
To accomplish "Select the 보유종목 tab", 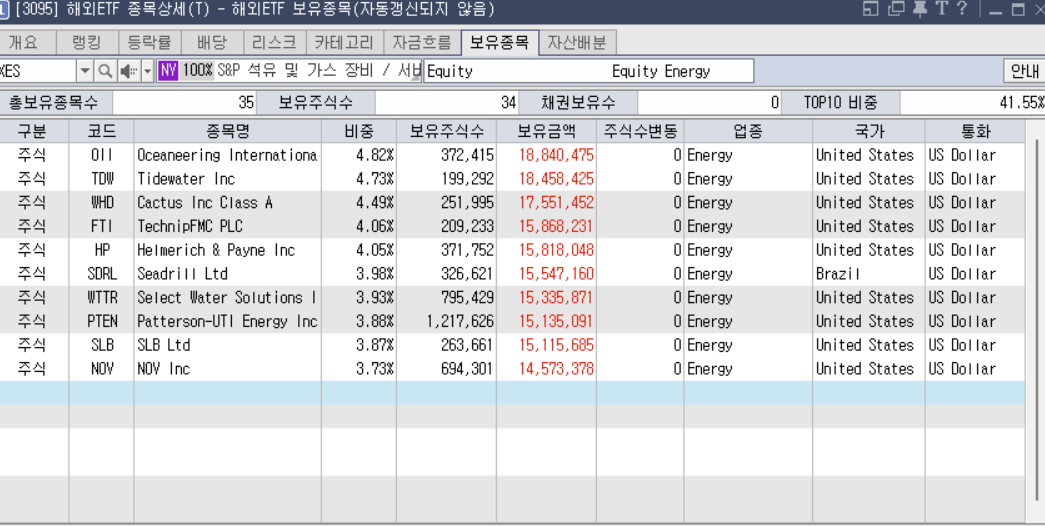I will (499, 43).
